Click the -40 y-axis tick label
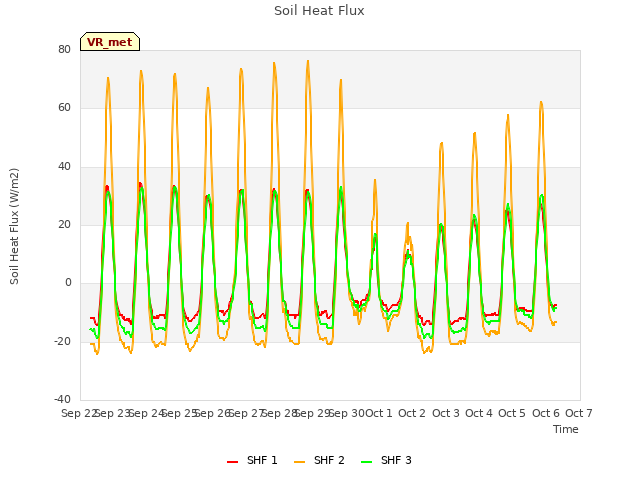The height and width of the screenshot is (480, 640). point(62,399)
